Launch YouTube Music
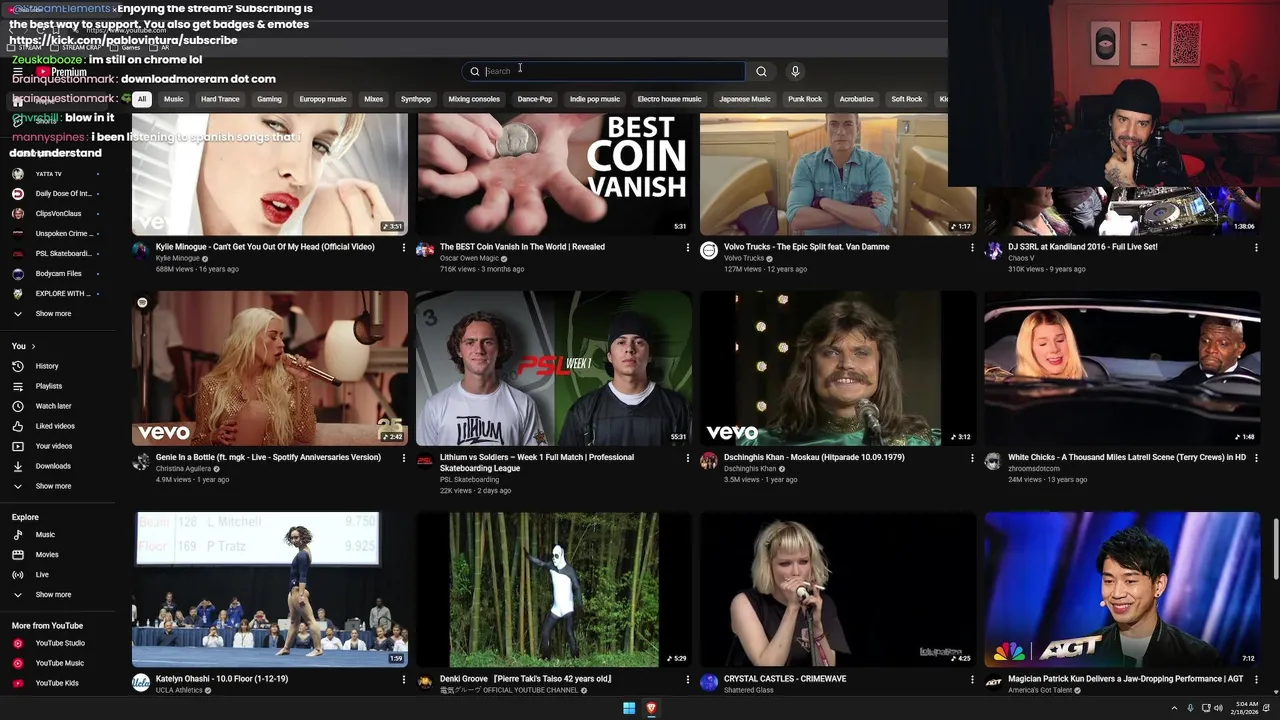 pos(60,663)
